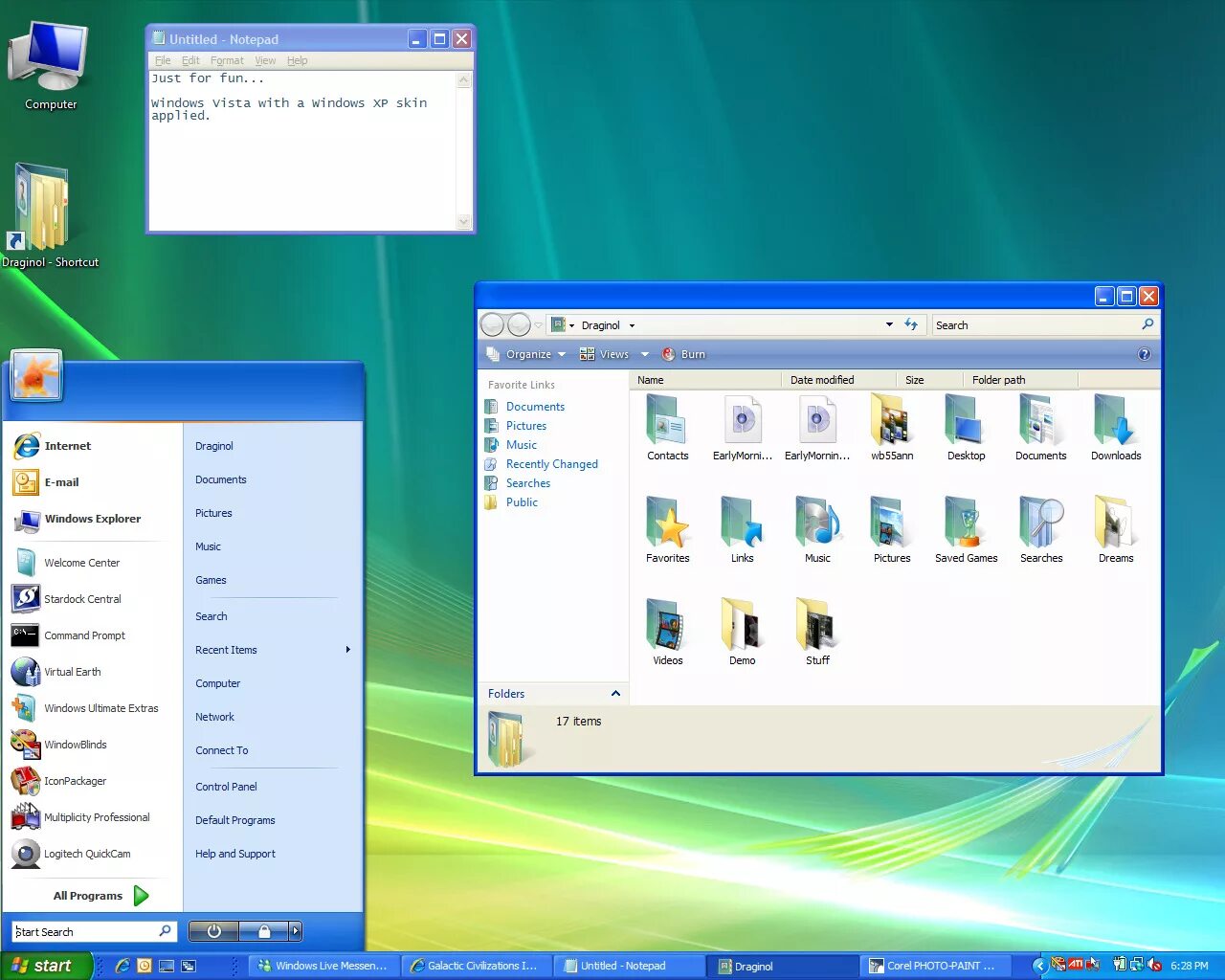Open the Computer desktop icon
This screenshot has width=1225, height=980.
pos(50,65)
